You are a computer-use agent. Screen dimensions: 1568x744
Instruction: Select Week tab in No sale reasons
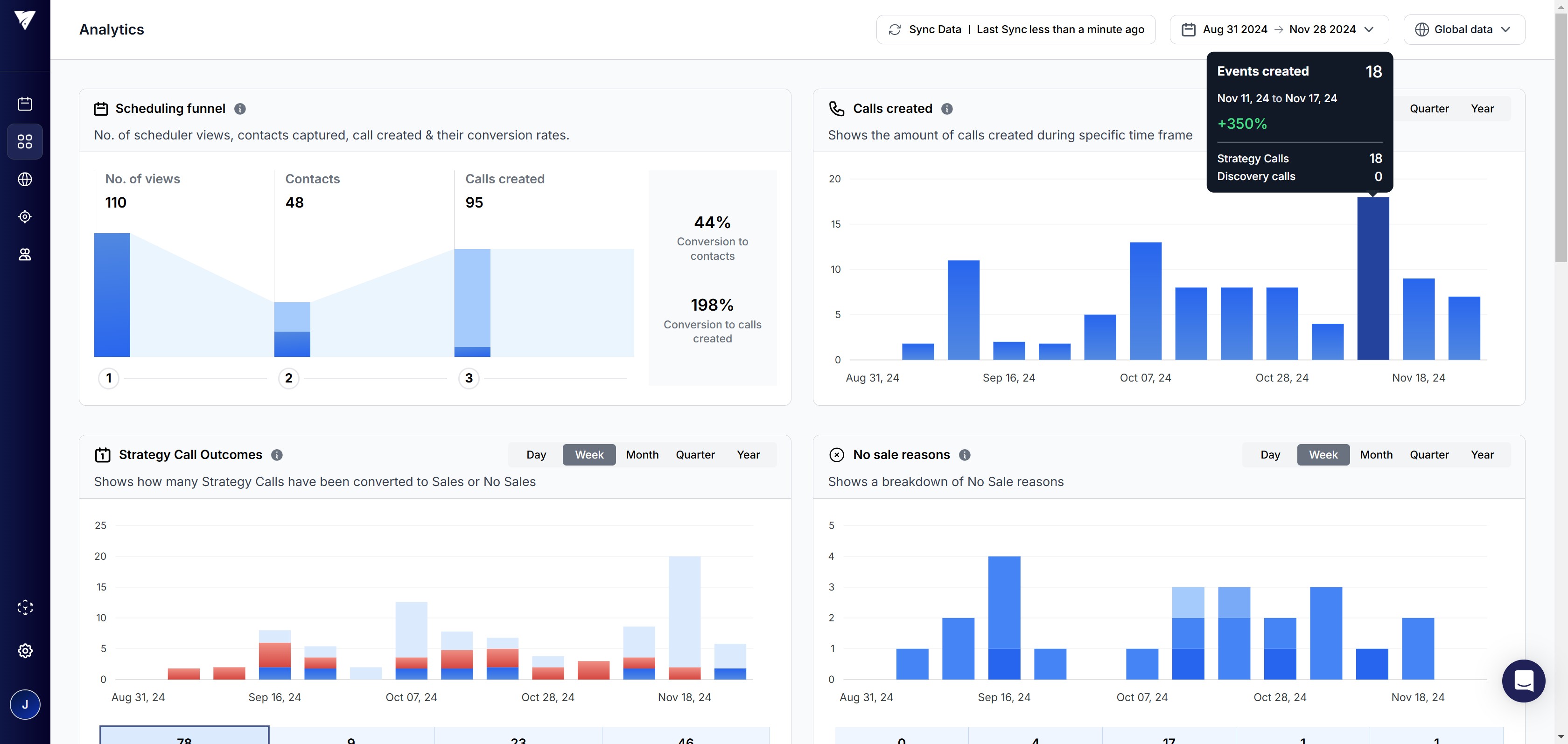[x=1323, y=455]
